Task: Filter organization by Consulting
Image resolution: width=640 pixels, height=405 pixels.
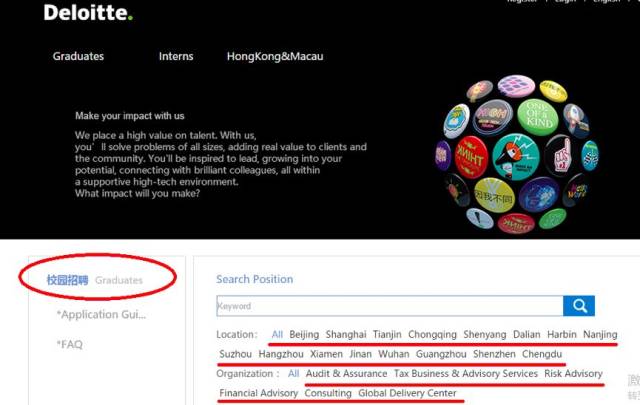Action: [328, 393]
